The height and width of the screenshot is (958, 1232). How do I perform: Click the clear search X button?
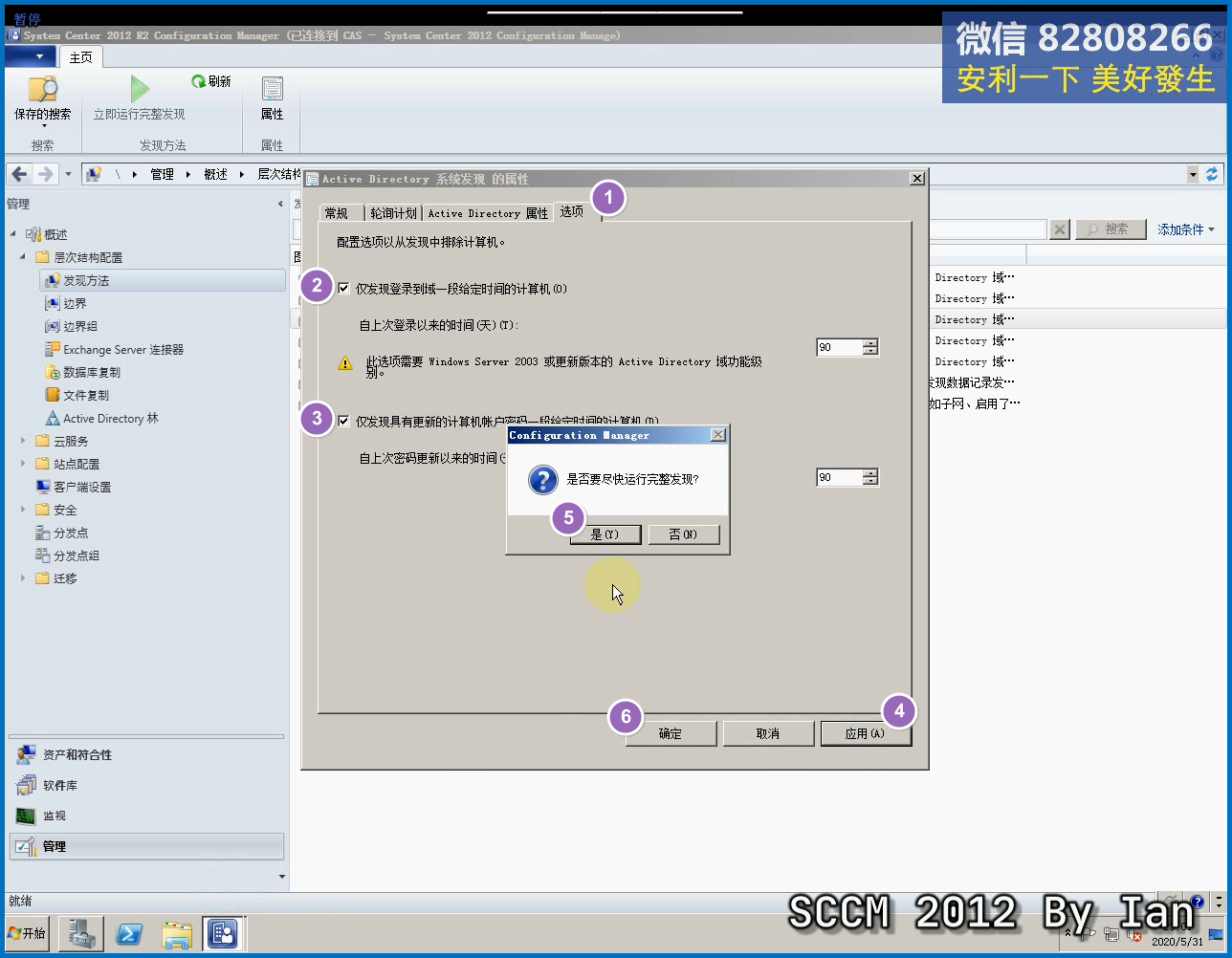point(1060,229)
